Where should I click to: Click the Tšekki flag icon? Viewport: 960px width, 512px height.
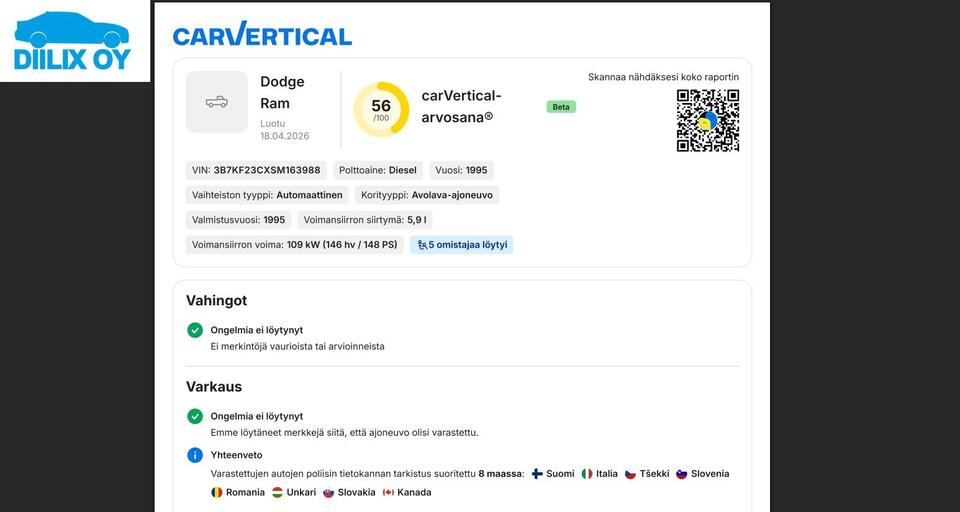[630, 474]
